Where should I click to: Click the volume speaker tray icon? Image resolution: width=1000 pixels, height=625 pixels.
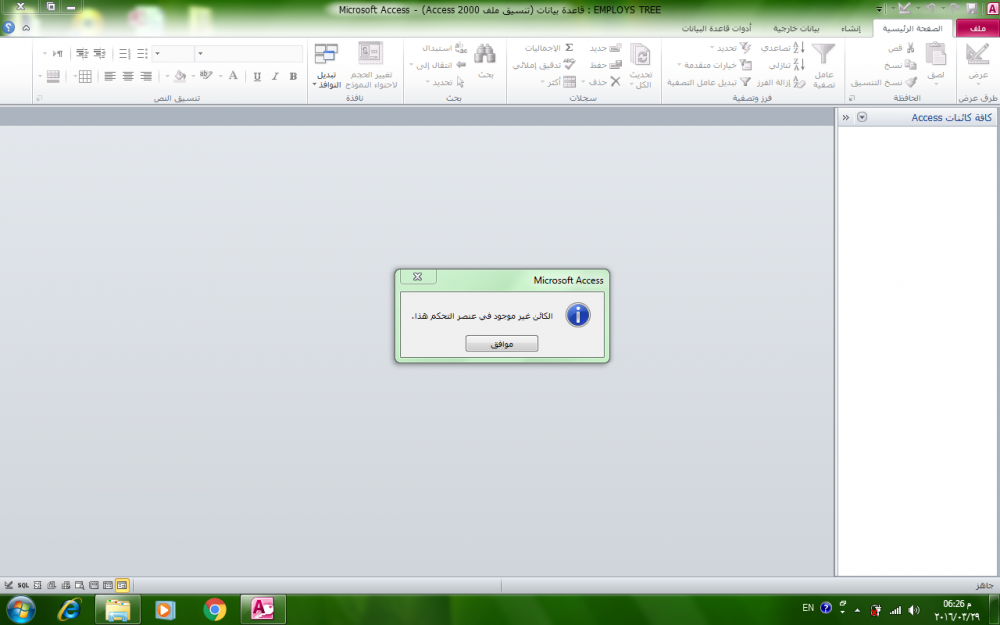pyautogui.click(x=913, y=610)
